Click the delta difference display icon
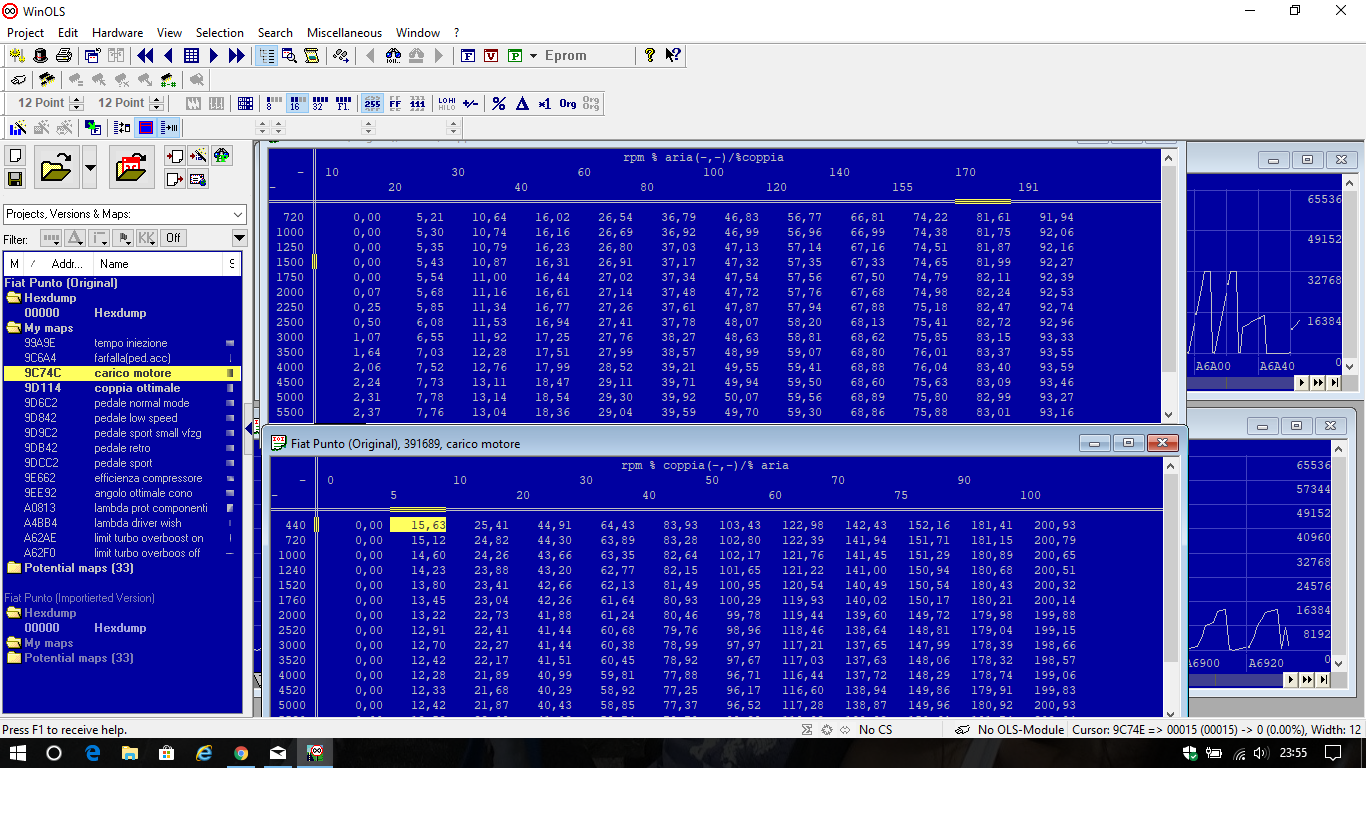The height and width of the screenshot is (833, 1366). click(x=522, y=103)
